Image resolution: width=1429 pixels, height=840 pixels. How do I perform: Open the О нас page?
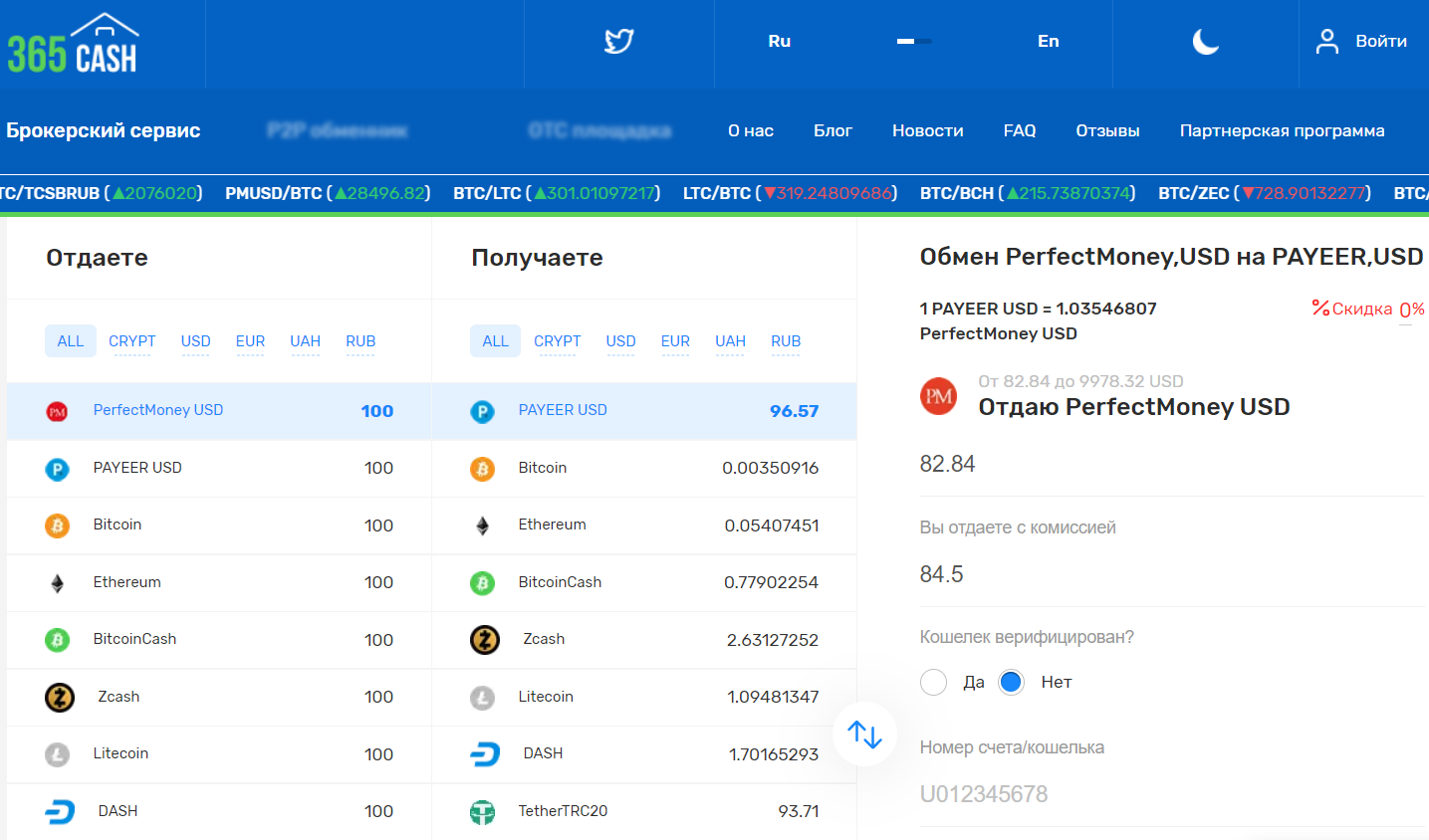point(751,130)
